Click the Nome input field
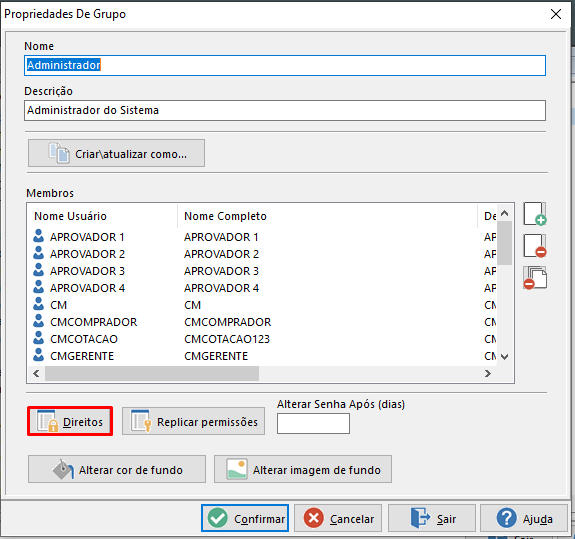The image size is (575, 539). click(285, 66)
